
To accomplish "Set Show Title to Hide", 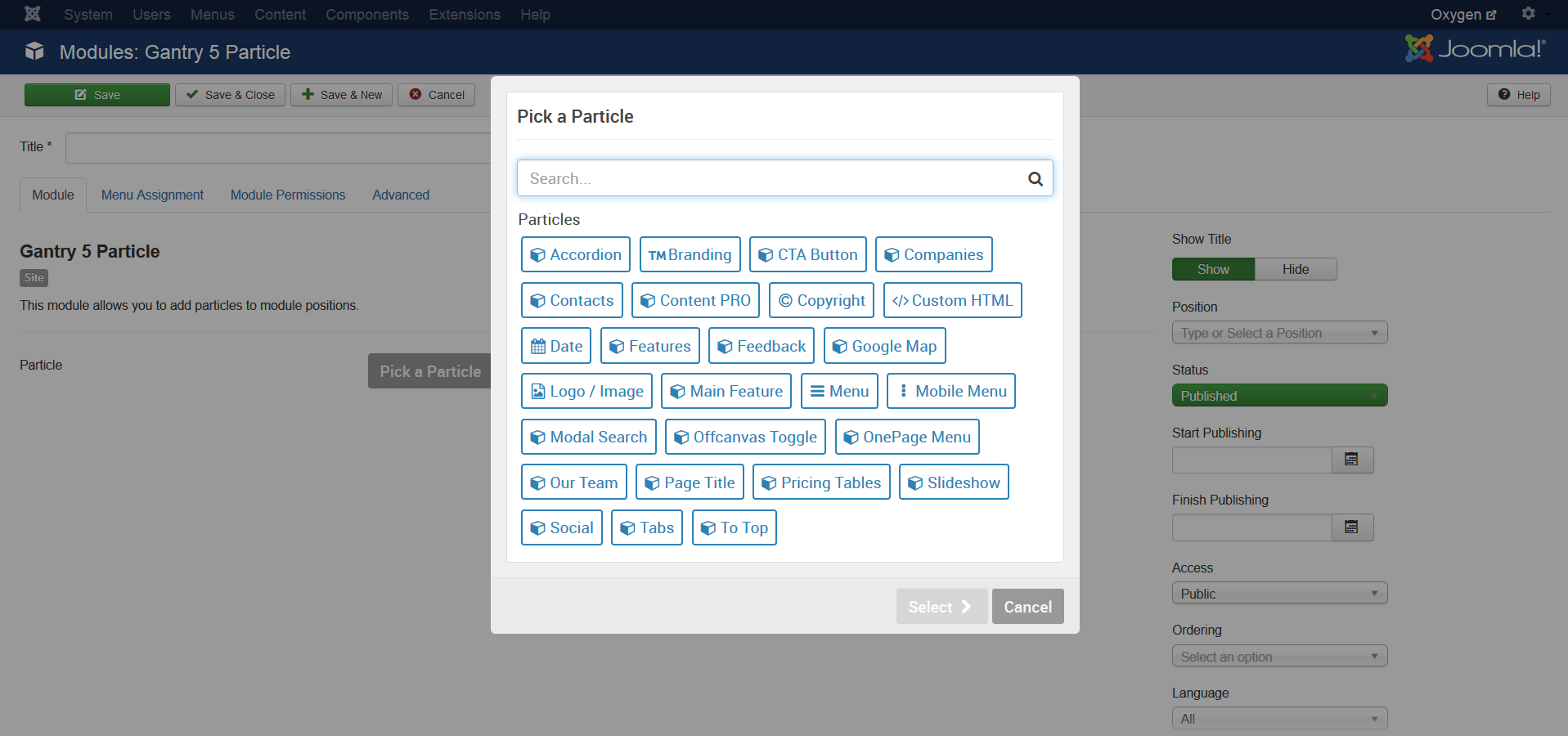I will click(1296, 269).
